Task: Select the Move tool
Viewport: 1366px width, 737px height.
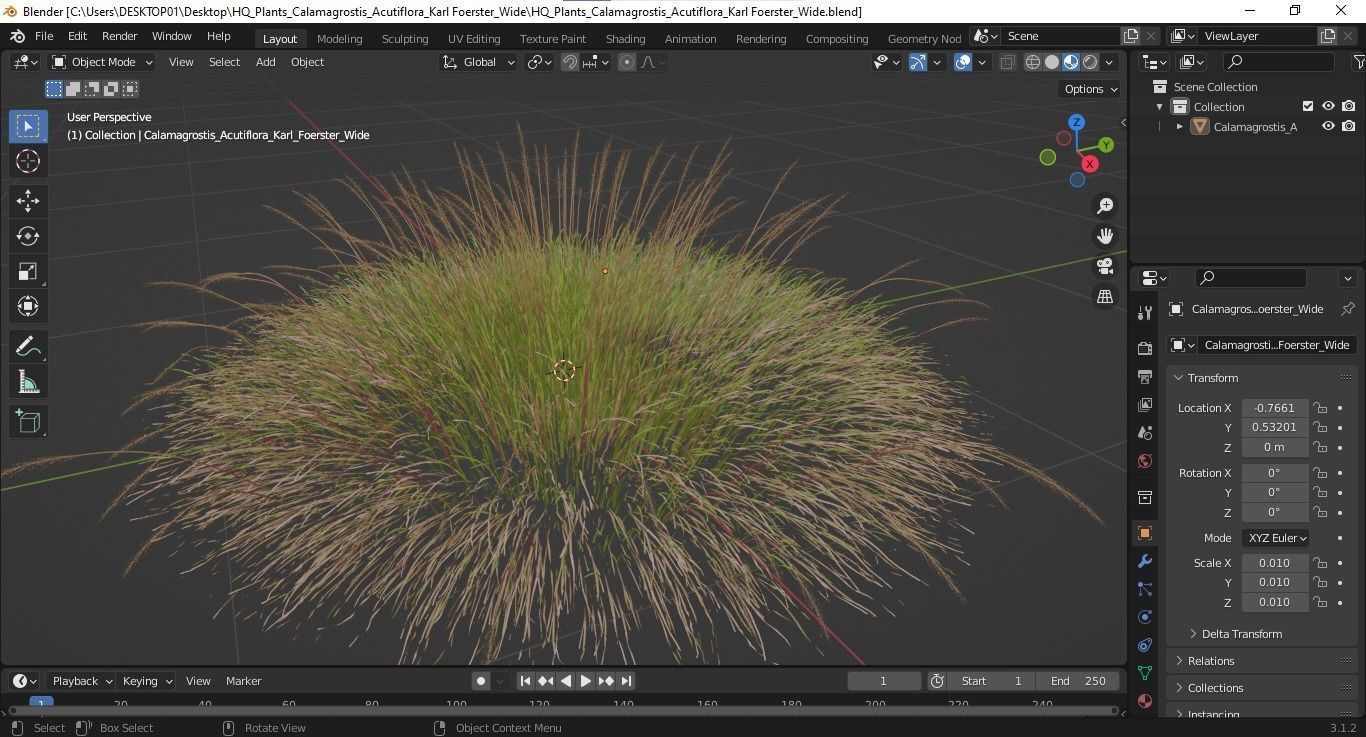Action: coord(28,201)
